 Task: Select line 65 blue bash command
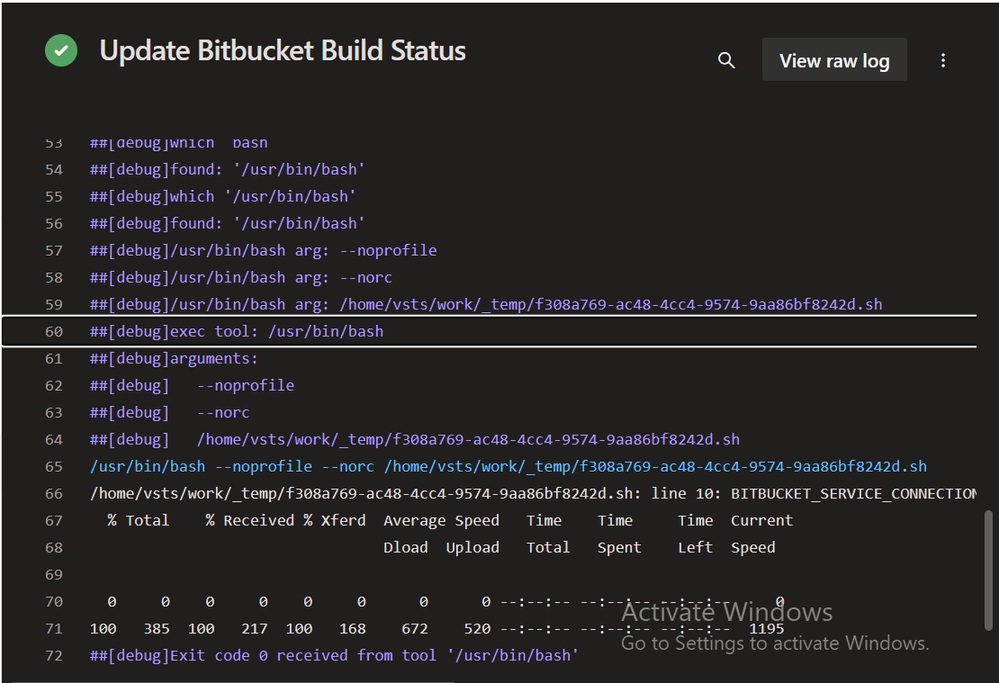pyautogui.click(x=508, y=466)
